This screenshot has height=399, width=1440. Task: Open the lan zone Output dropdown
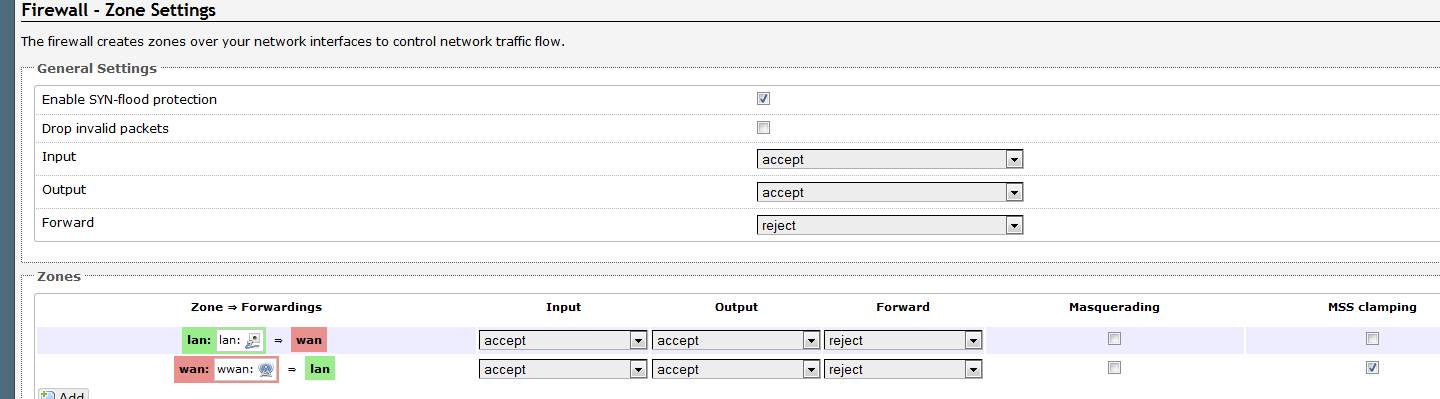click(x=736, y=340)
